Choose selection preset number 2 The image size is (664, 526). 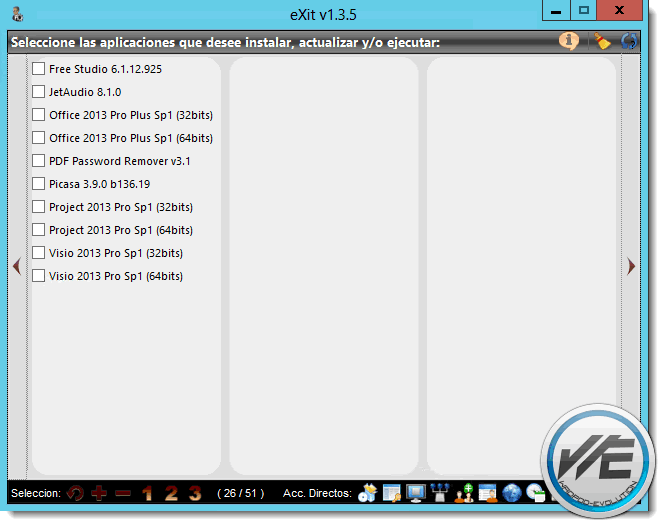pos(171,493)
